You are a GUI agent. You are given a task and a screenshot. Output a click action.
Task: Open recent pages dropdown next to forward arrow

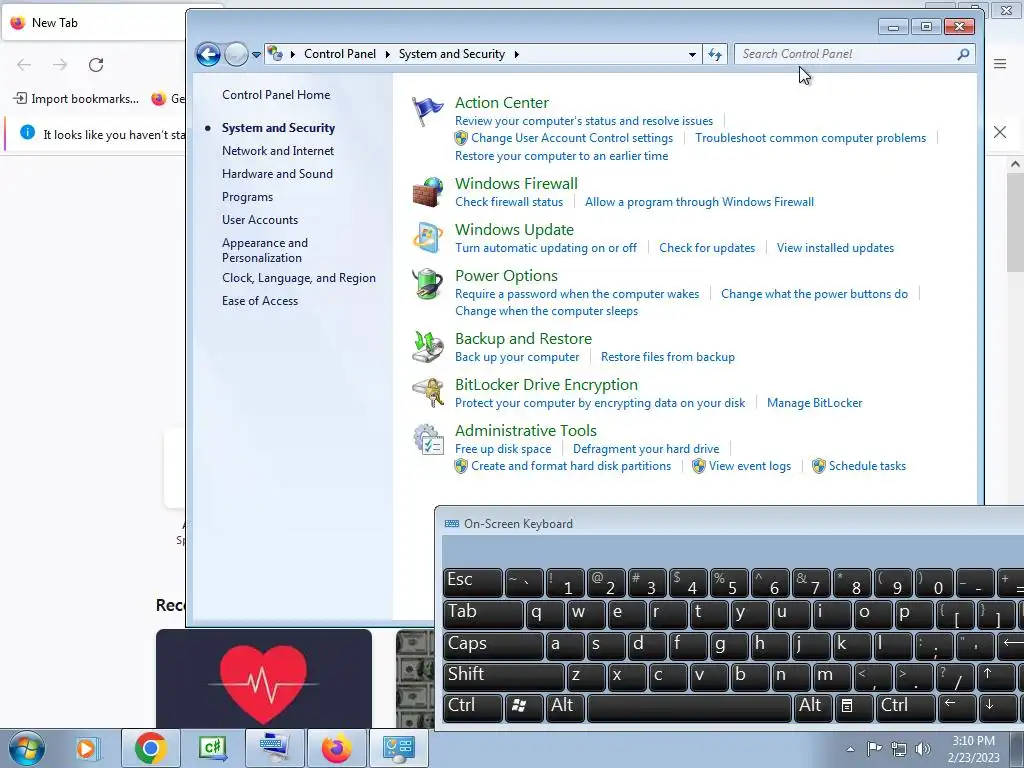click(x=256, y=54)
